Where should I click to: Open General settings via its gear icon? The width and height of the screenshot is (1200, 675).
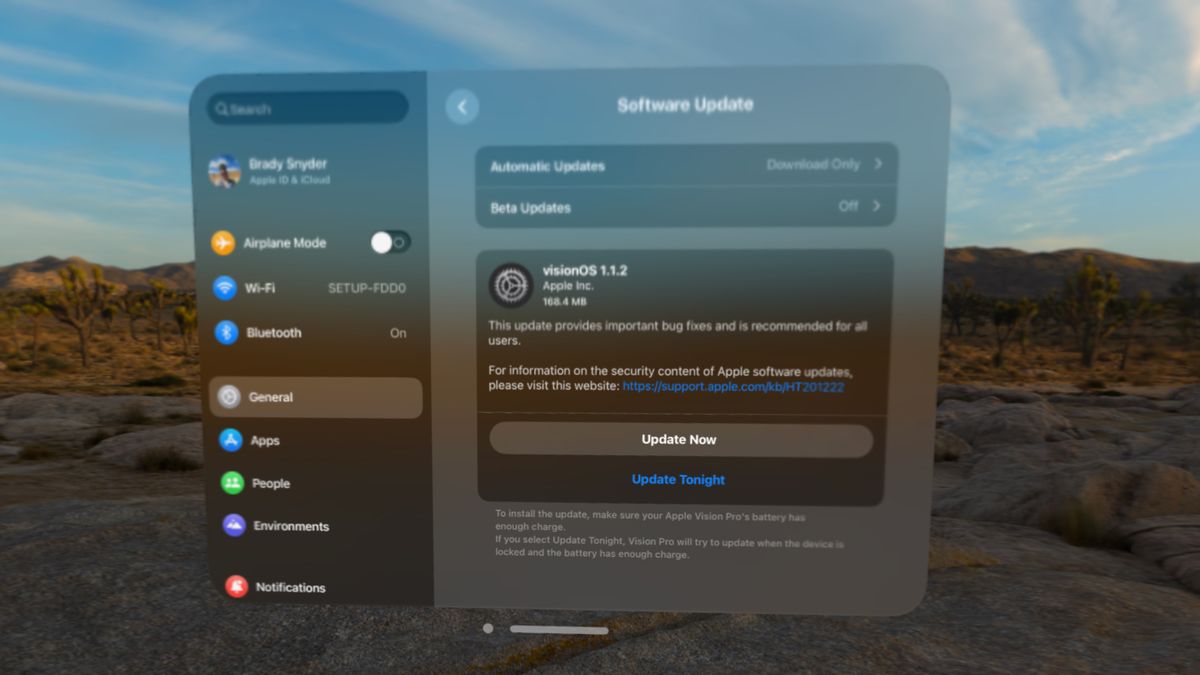coord(231,397)
